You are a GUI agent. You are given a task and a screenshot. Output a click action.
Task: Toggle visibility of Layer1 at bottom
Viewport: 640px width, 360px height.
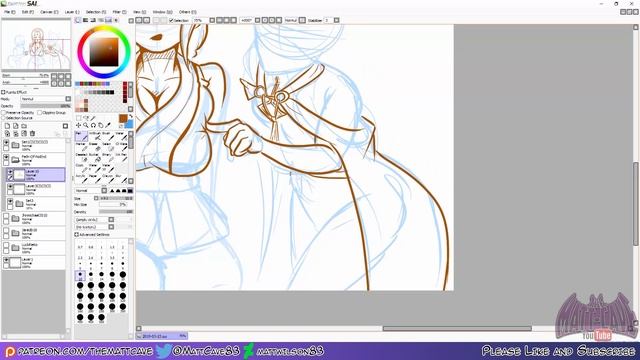coord(6,260)
